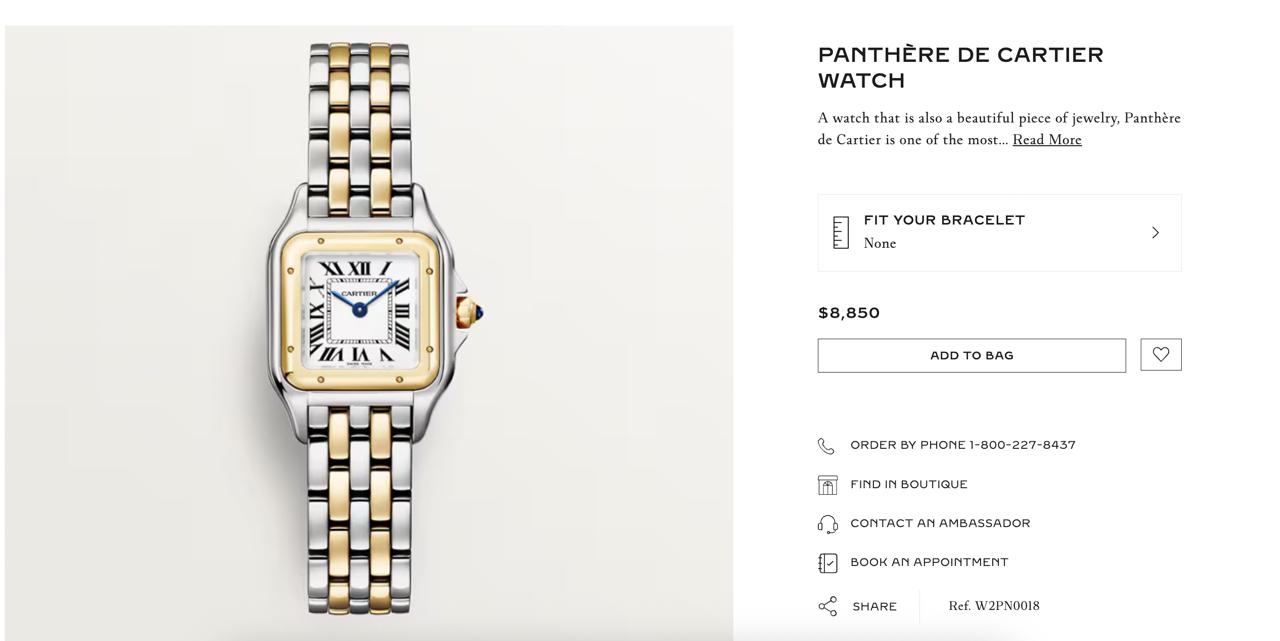1280x641 pixels.
Task: Click the bracelet ruler icon
Action: 841,232
